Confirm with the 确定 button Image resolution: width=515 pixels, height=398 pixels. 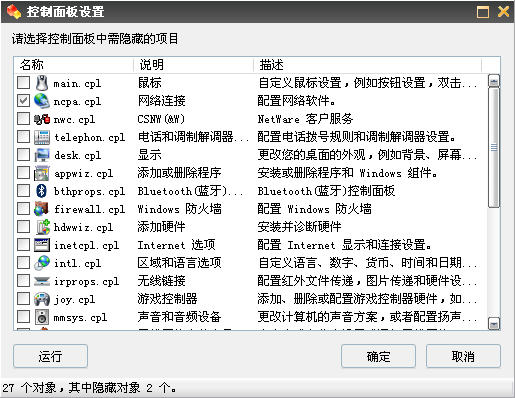coord(378,356)
